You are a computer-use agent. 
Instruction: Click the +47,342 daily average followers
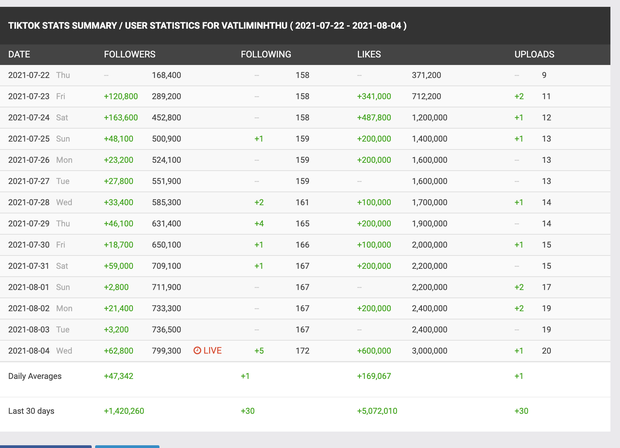click(119, 376)
